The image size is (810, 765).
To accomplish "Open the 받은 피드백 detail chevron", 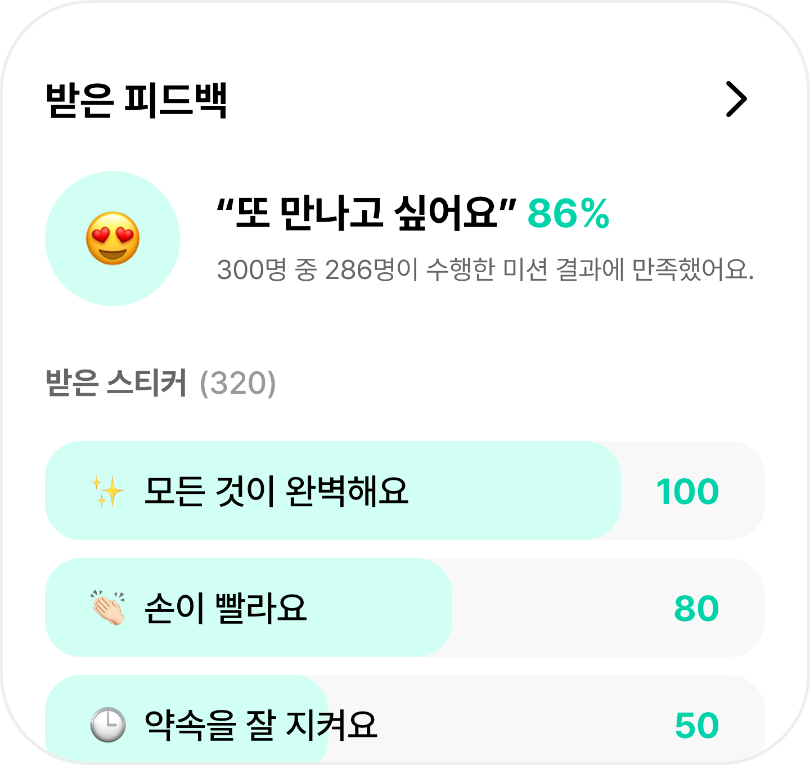I will click(x=736, y=99).
